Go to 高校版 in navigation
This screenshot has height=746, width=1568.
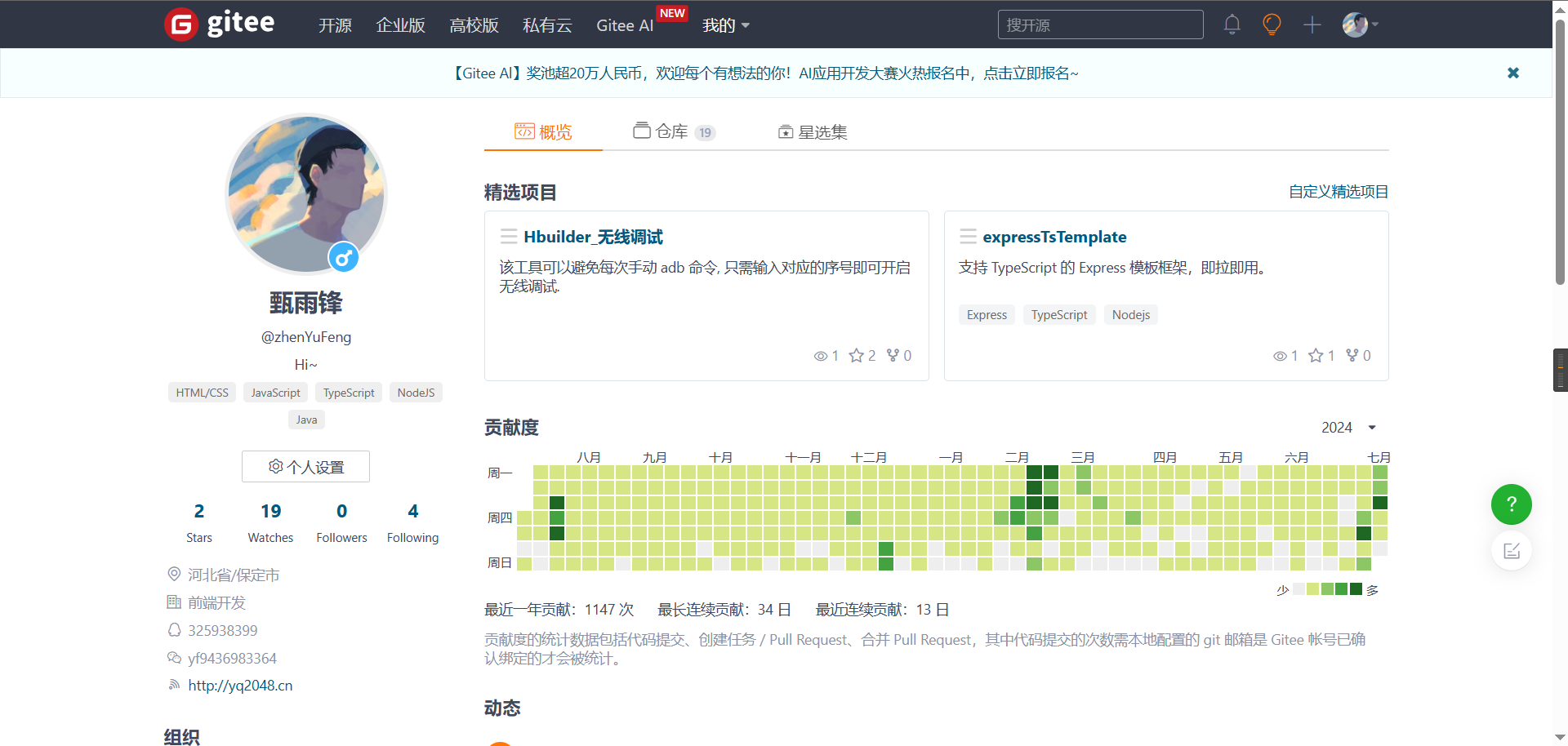474,25
